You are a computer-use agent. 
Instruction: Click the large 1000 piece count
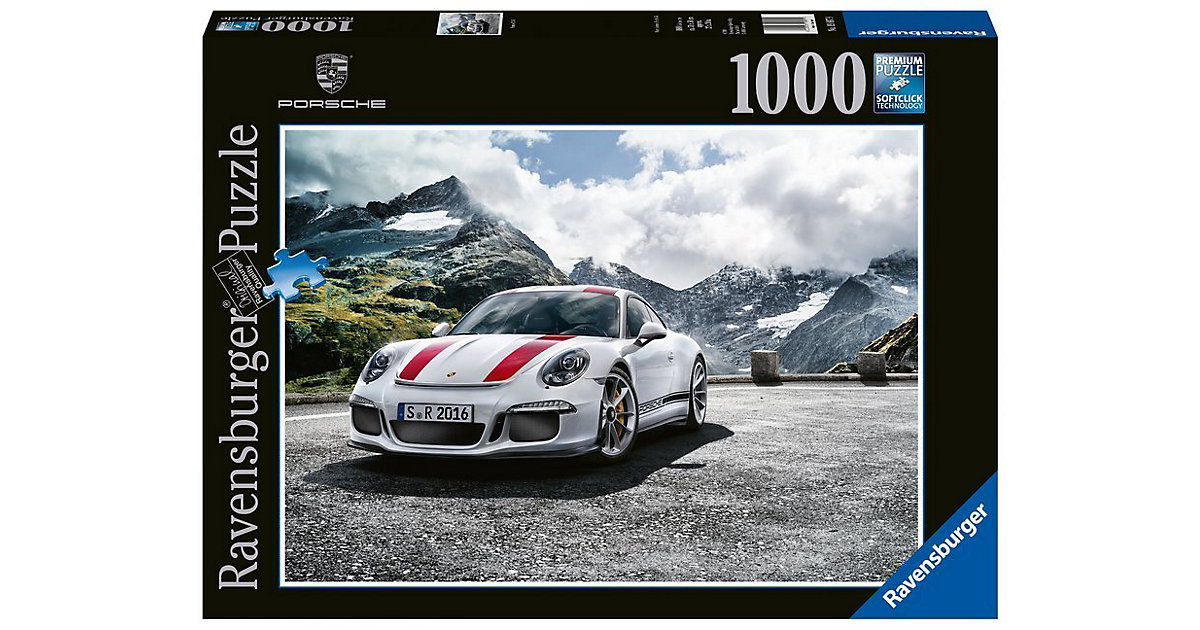tap(797, 82)
